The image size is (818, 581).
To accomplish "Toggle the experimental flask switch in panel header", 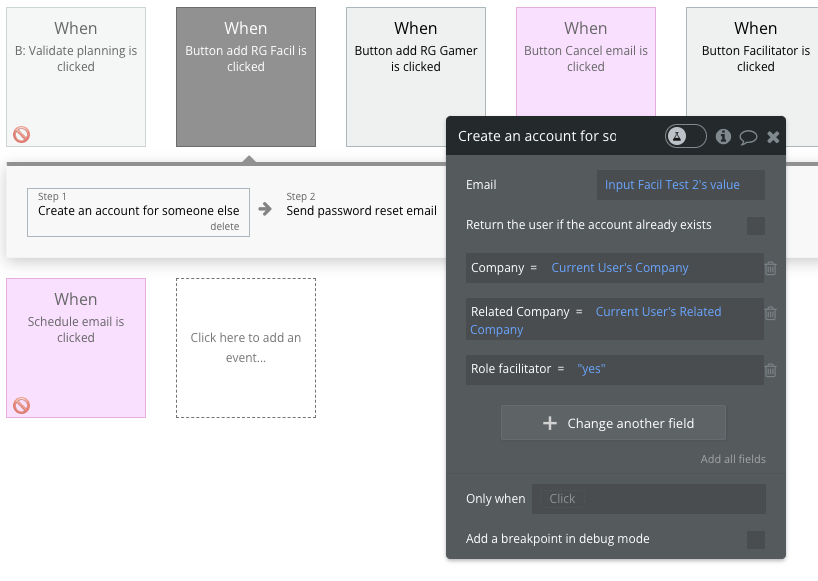I will click(x=686, y=137).
